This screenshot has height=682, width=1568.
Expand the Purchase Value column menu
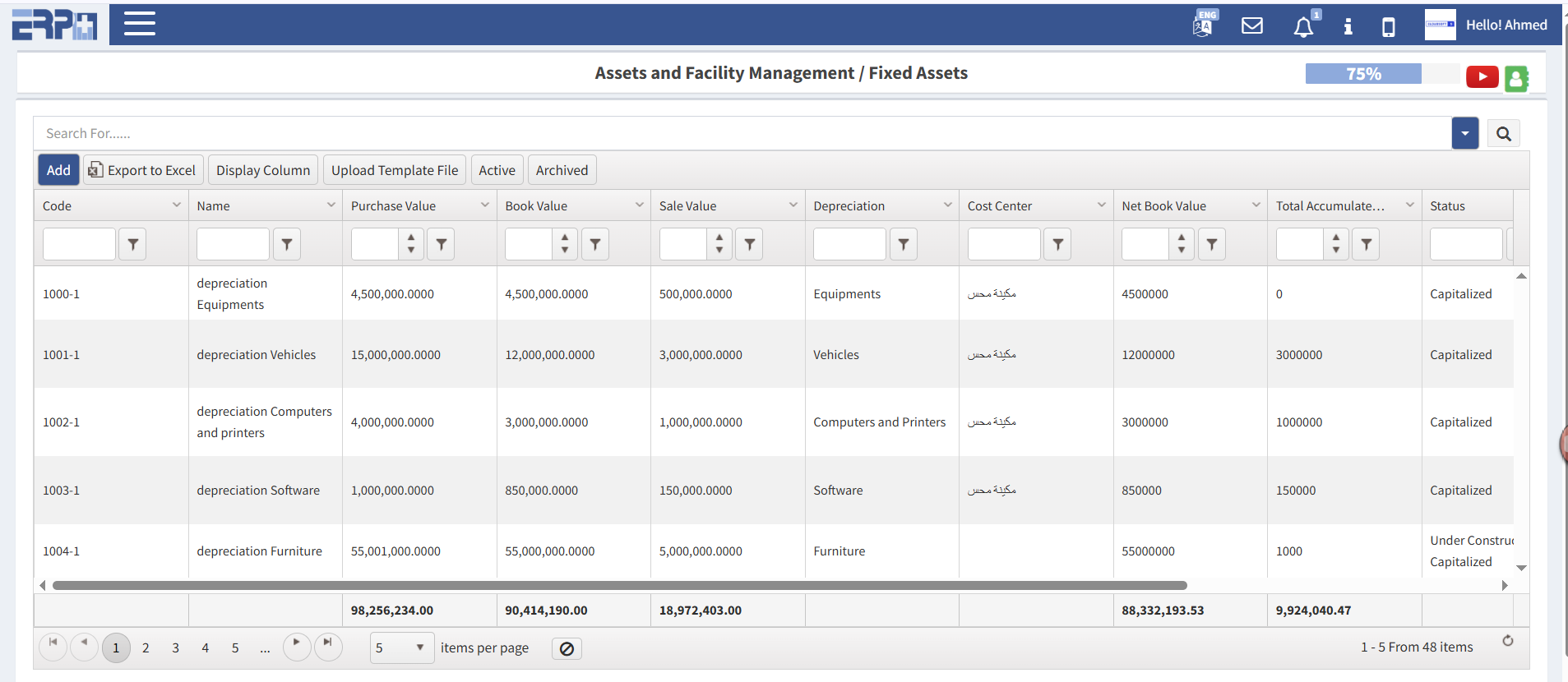[x=485, y=205]
